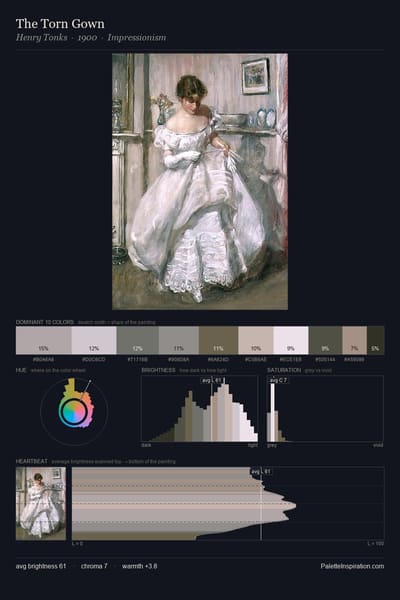Select the darkest 5% swatch
Viewport: 400px width, 600px height.
coord(376,340)
